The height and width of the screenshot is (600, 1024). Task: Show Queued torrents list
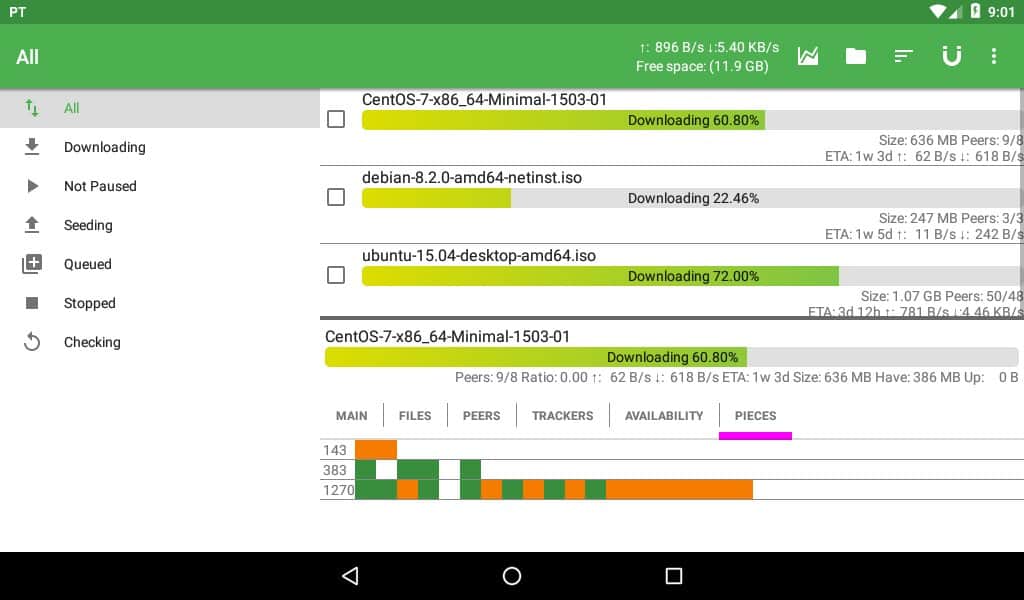pyautogui.click(x=88, y=264)
